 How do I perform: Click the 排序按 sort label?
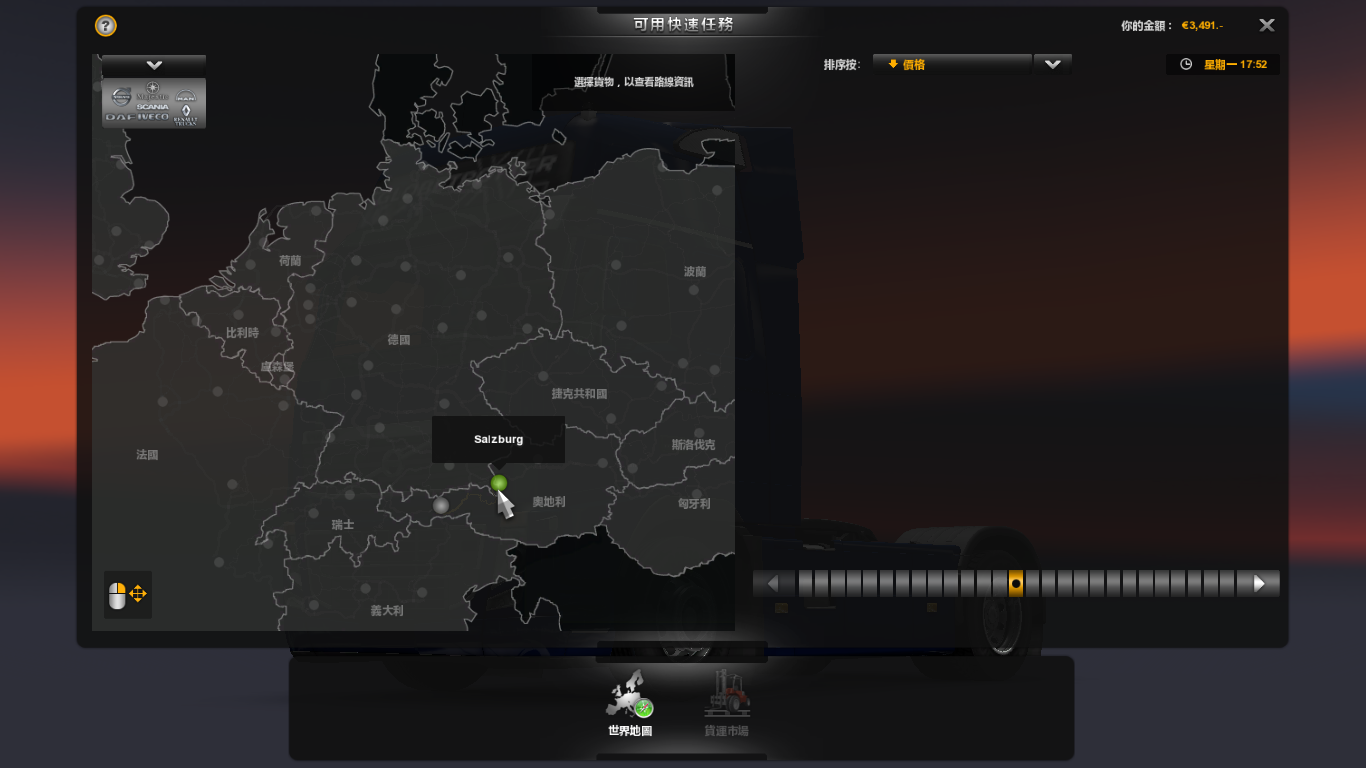tap(841, 64)
